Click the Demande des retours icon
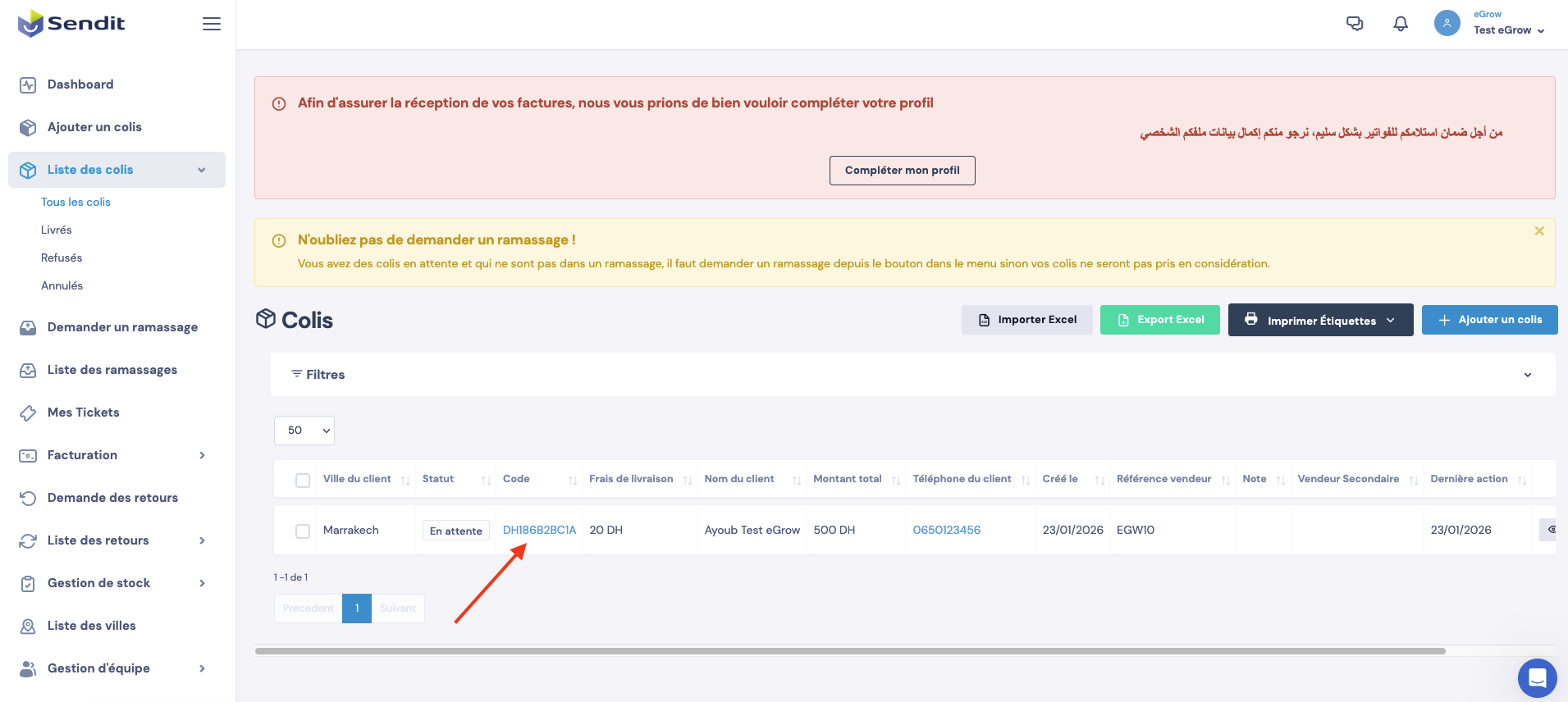This screenshot has width=1568, height=702. (28, 498)
